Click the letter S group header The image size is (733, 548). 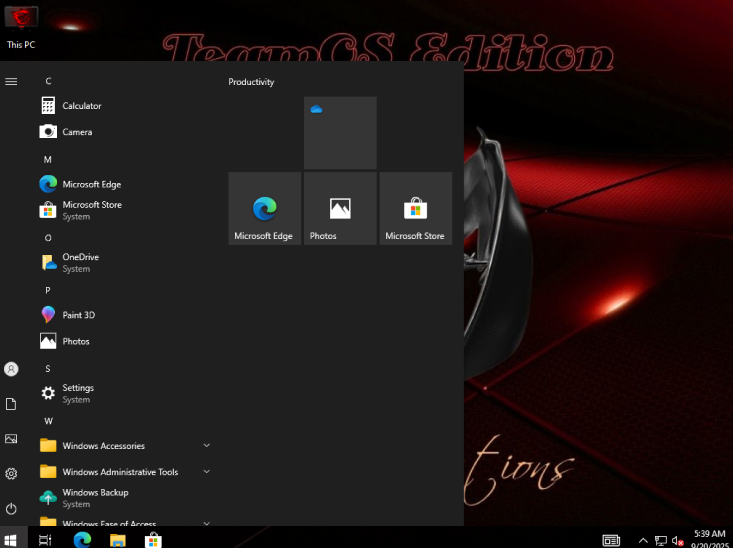pos(48,369)
